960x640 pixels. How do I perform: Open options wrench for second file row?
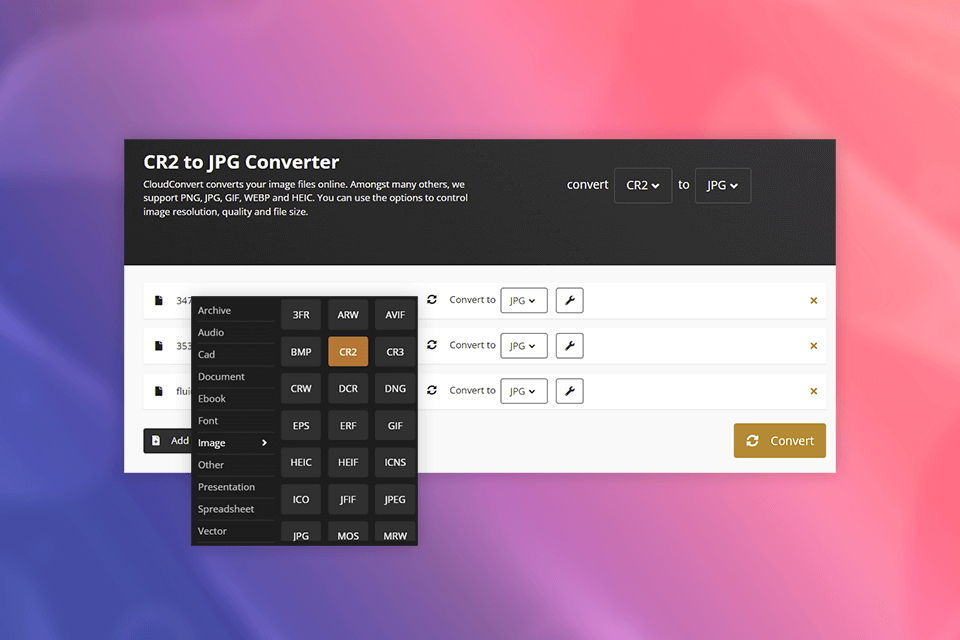[x=569, y=345]
